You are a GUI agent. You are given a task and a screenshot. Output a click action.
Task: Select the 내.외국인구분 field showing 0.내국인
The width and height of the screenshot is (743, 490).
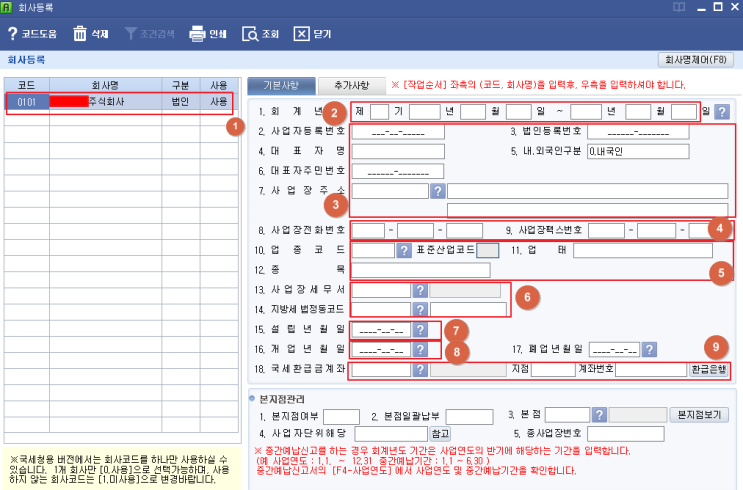click(x=638, y=151)
